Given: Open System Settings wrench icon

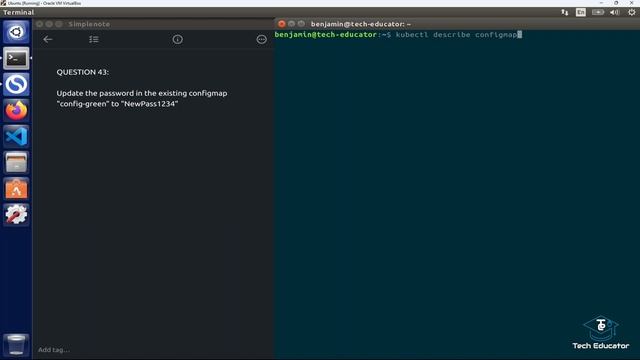Looking at the screenshot, I should coord(16,215).
